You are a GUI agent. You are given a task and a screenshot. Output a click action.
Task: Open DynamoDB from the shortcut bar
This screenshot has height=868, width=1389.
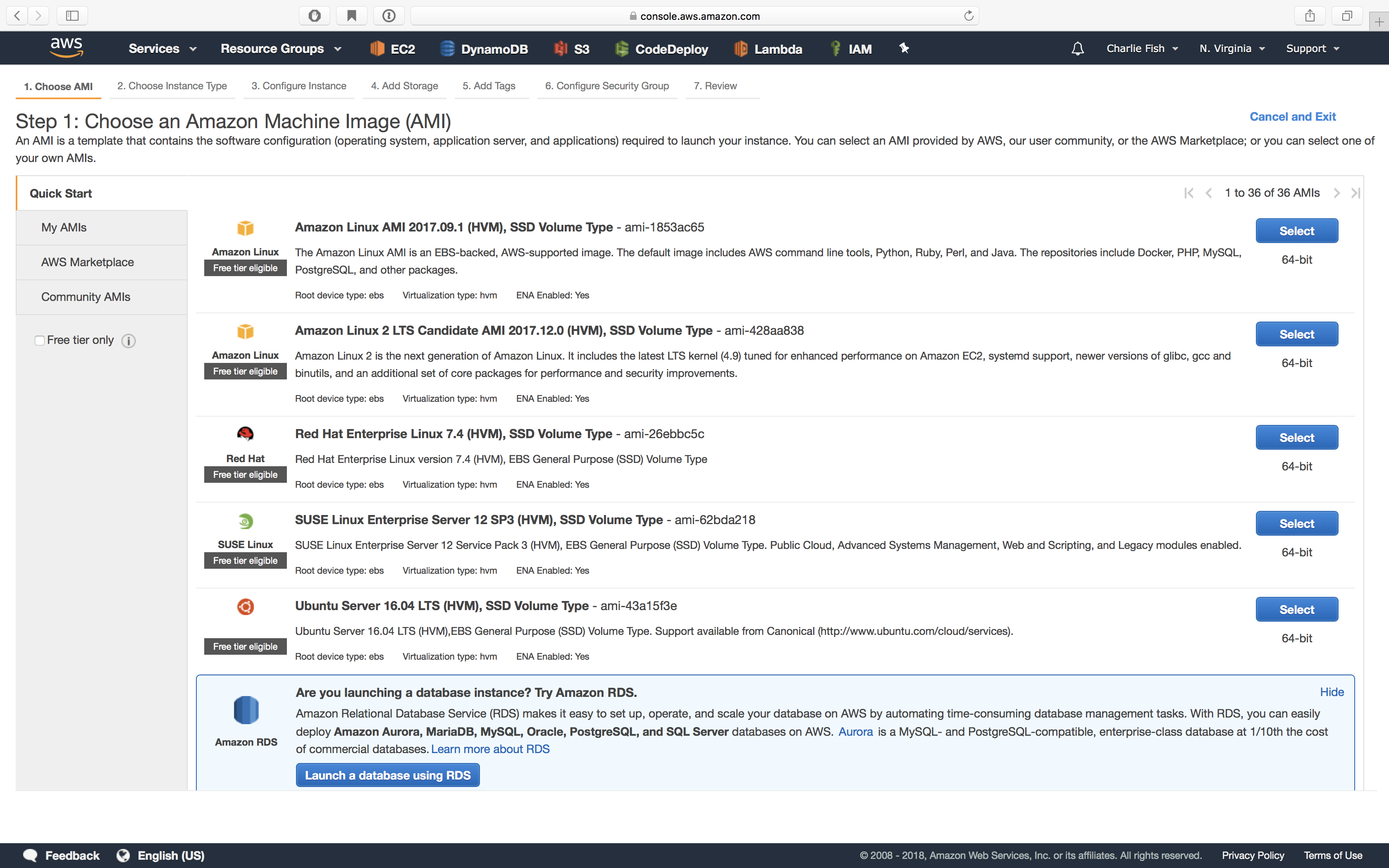tap(447, 48)
